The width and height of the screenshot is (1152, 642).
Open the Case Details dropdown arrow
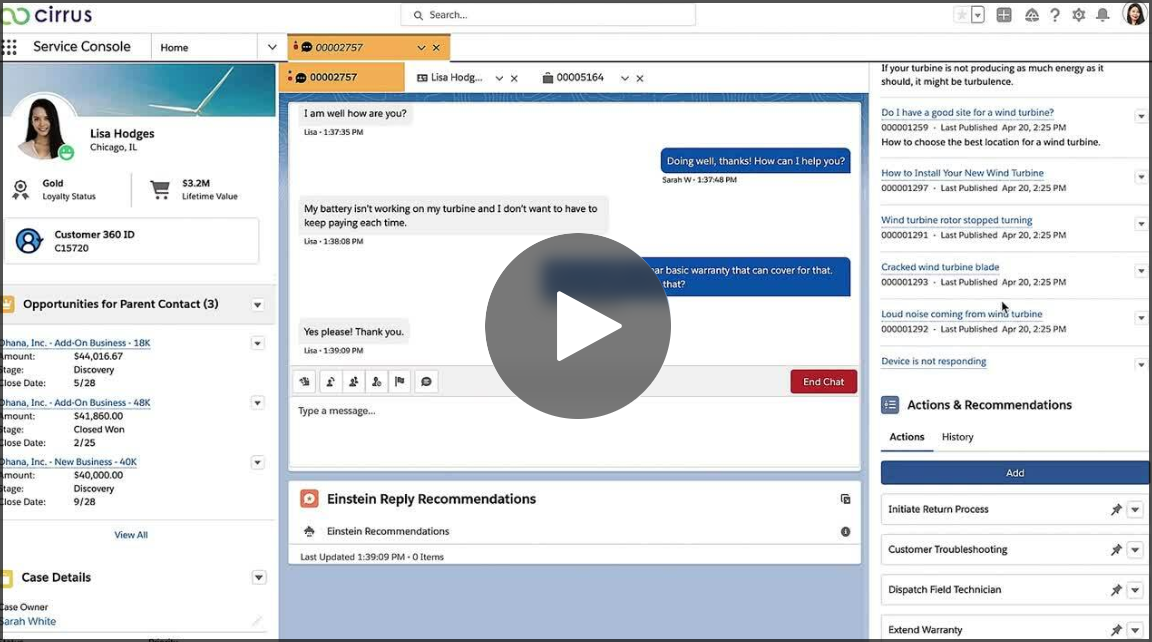coord(259,577)
